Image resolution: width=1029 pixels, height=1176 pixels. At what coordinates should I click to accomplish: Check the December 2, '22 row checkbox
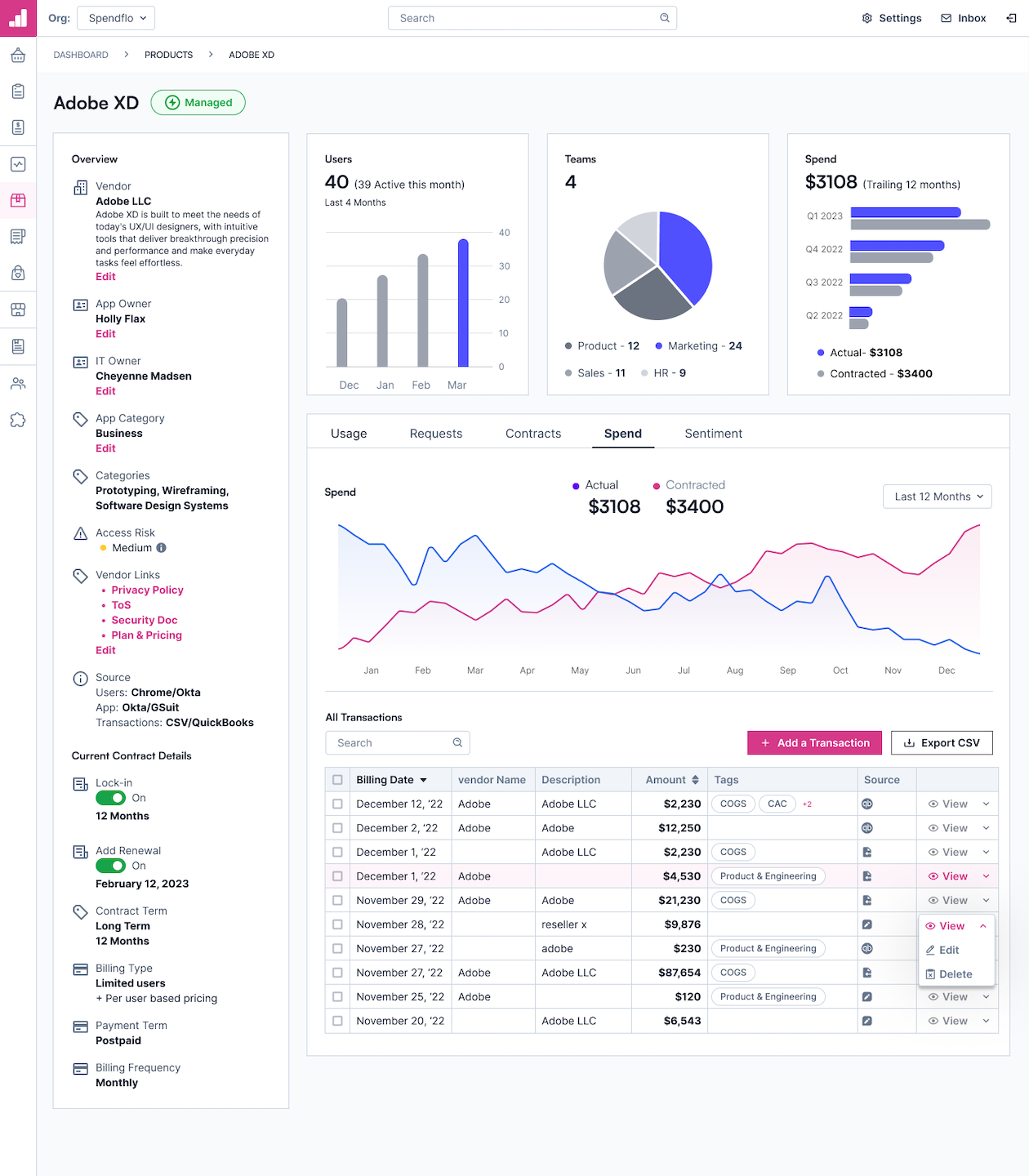coord(337,828)
